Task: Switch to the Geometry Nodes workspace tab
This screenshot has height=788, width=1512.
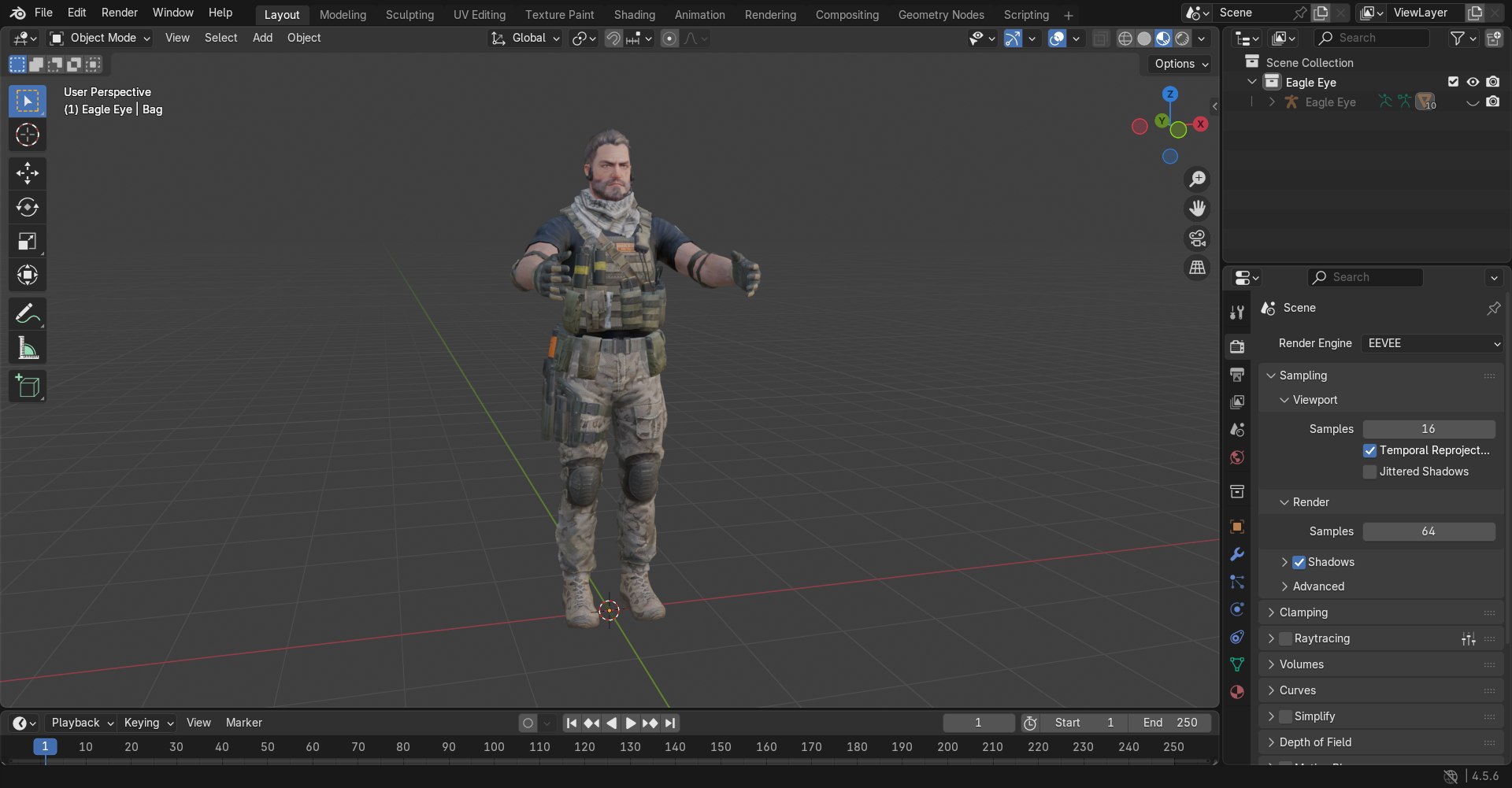Action: coord(941,15)
